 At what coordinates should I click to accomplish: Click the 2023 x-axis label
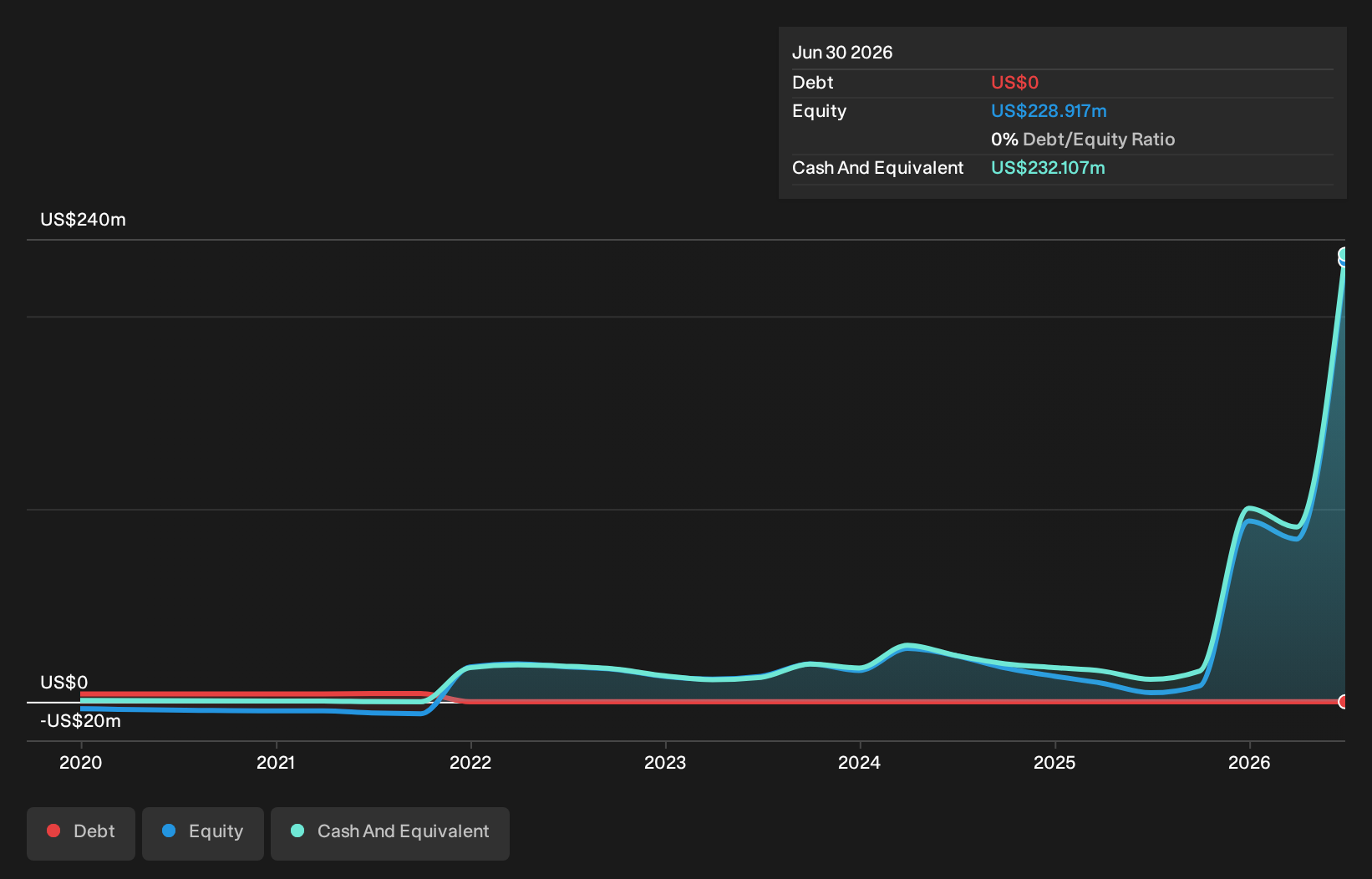pyautogui.click(x=665, y=762)
